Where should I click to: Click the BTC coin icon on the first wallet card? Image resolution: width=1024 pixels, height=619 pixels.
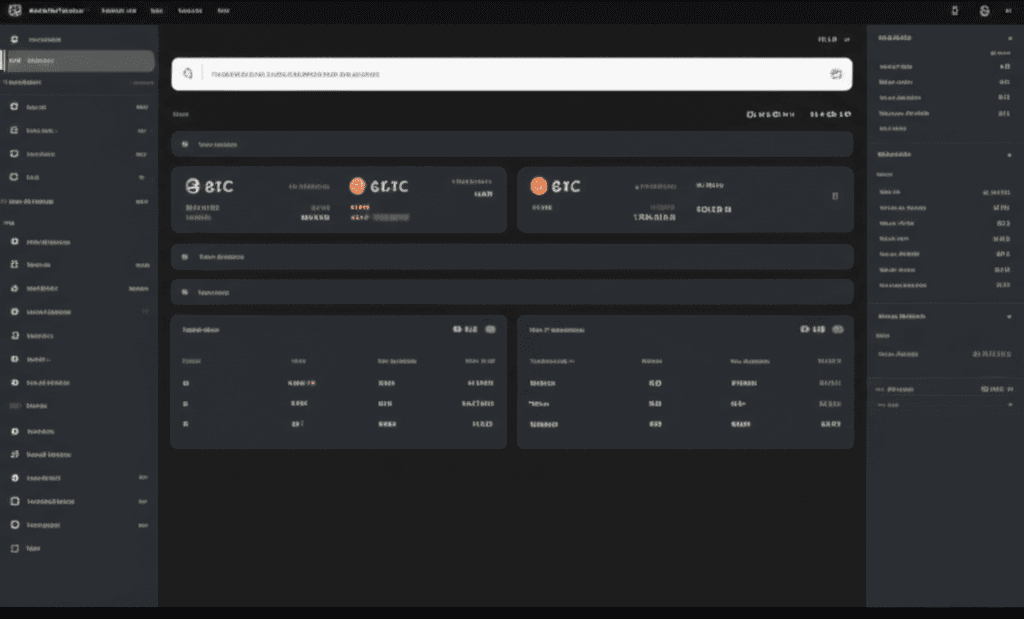pos(192,185)
